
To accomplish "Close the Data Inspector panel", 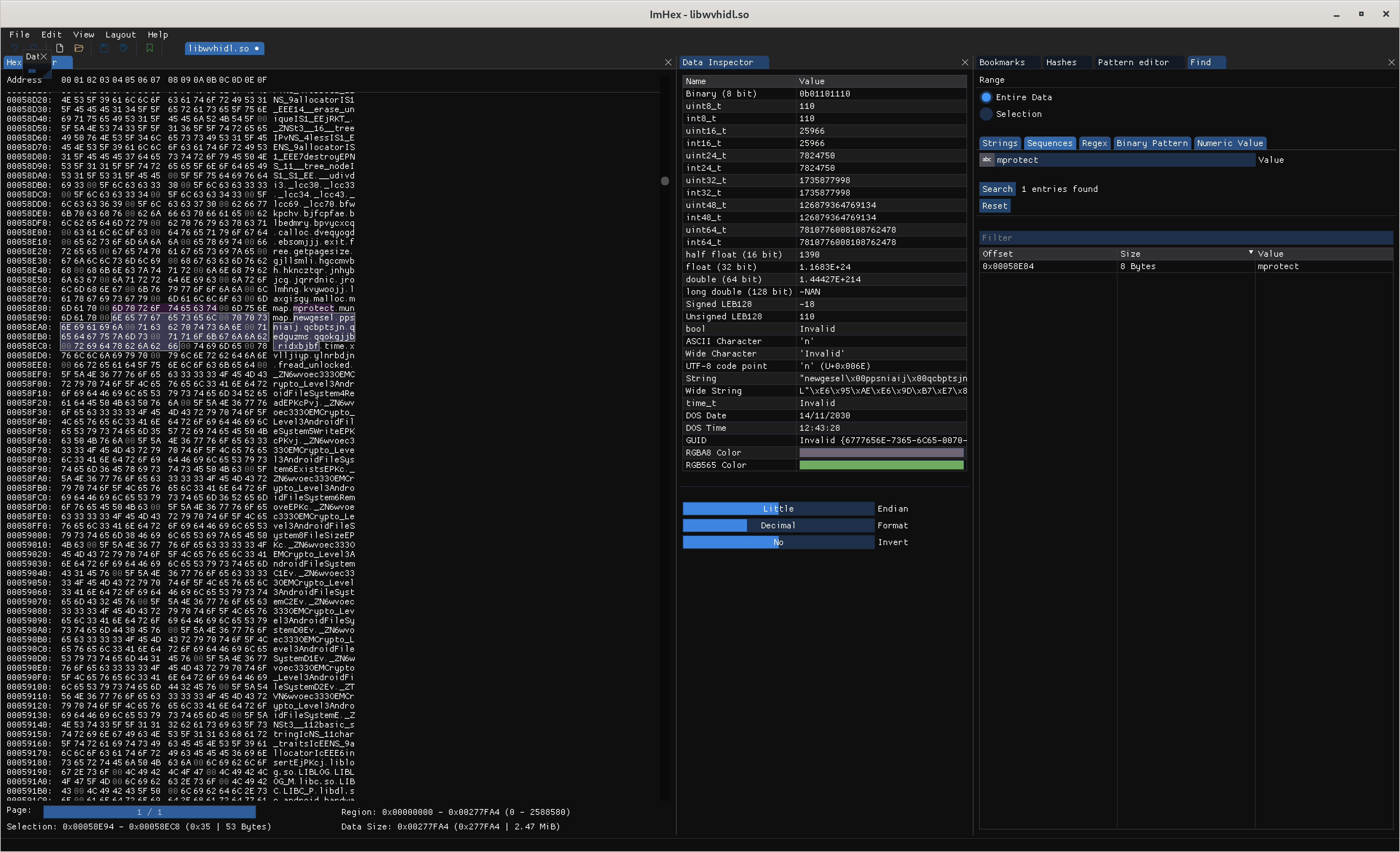I will click(x=965, y=63).
